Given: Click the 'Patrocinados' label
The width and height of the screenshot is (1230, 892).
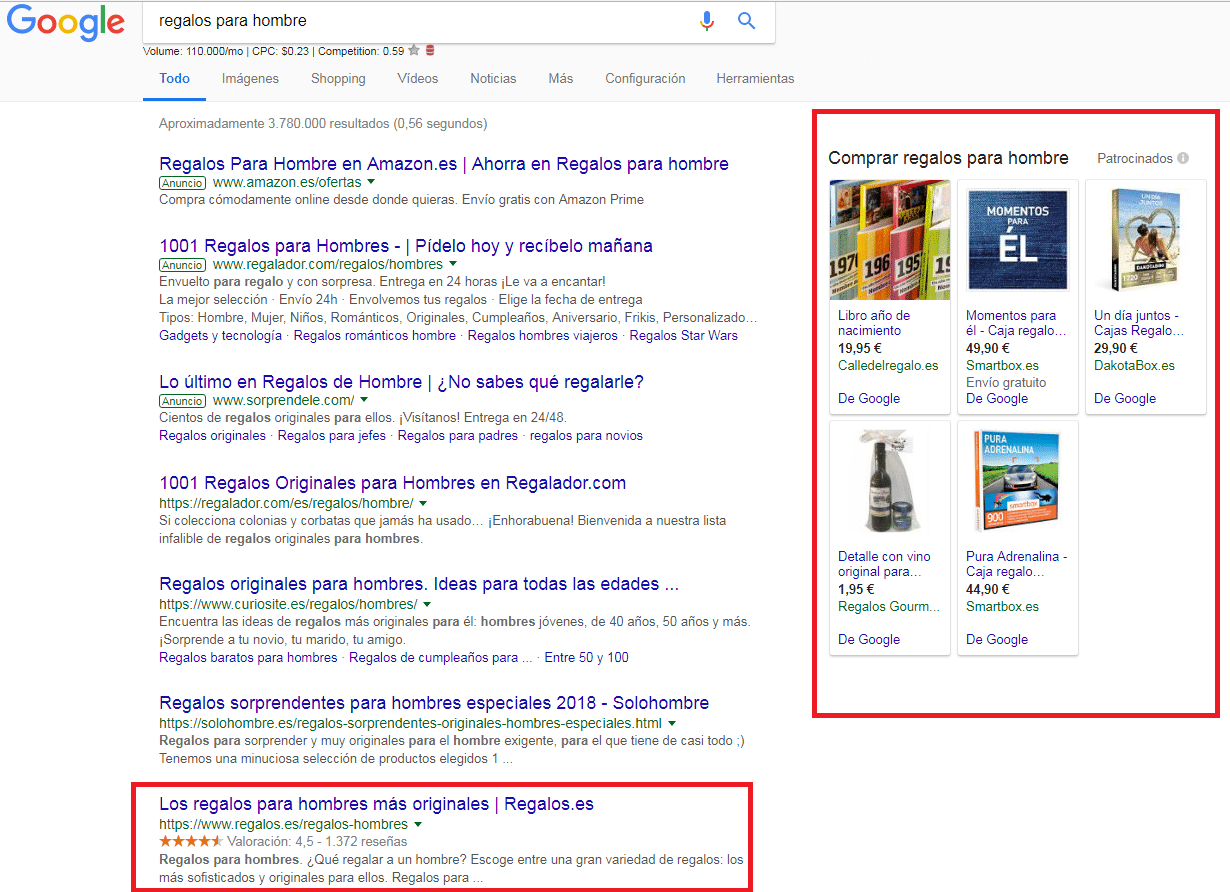Looking at the screenshot, I should coord(1134,158).
